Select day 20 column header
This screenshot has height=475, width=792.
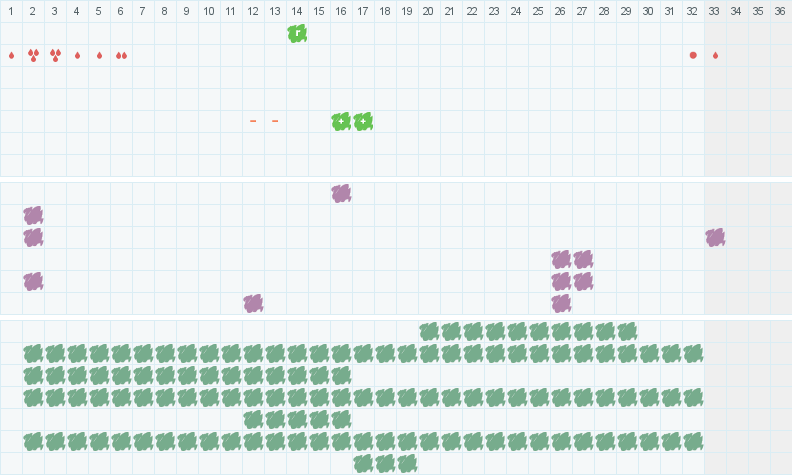pos(428,11)
